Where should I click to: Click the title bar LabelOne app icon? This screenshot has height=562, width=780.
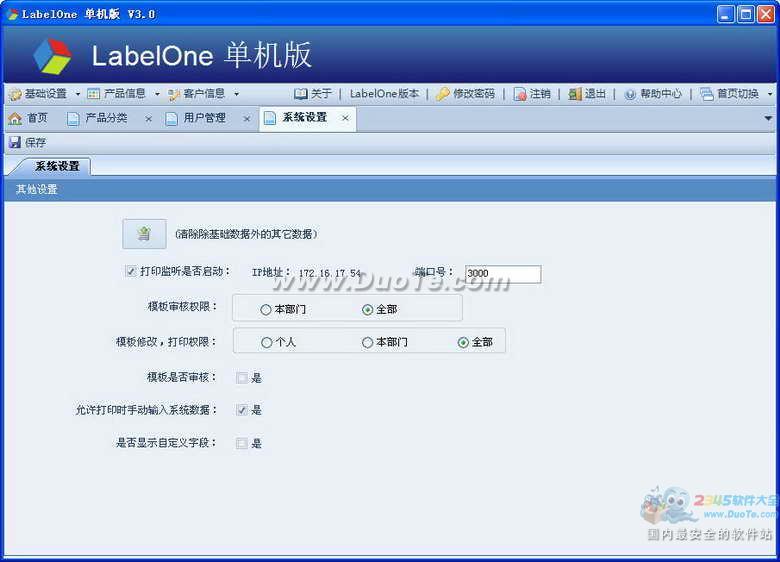pyautogui.click(x=12, y=14)
